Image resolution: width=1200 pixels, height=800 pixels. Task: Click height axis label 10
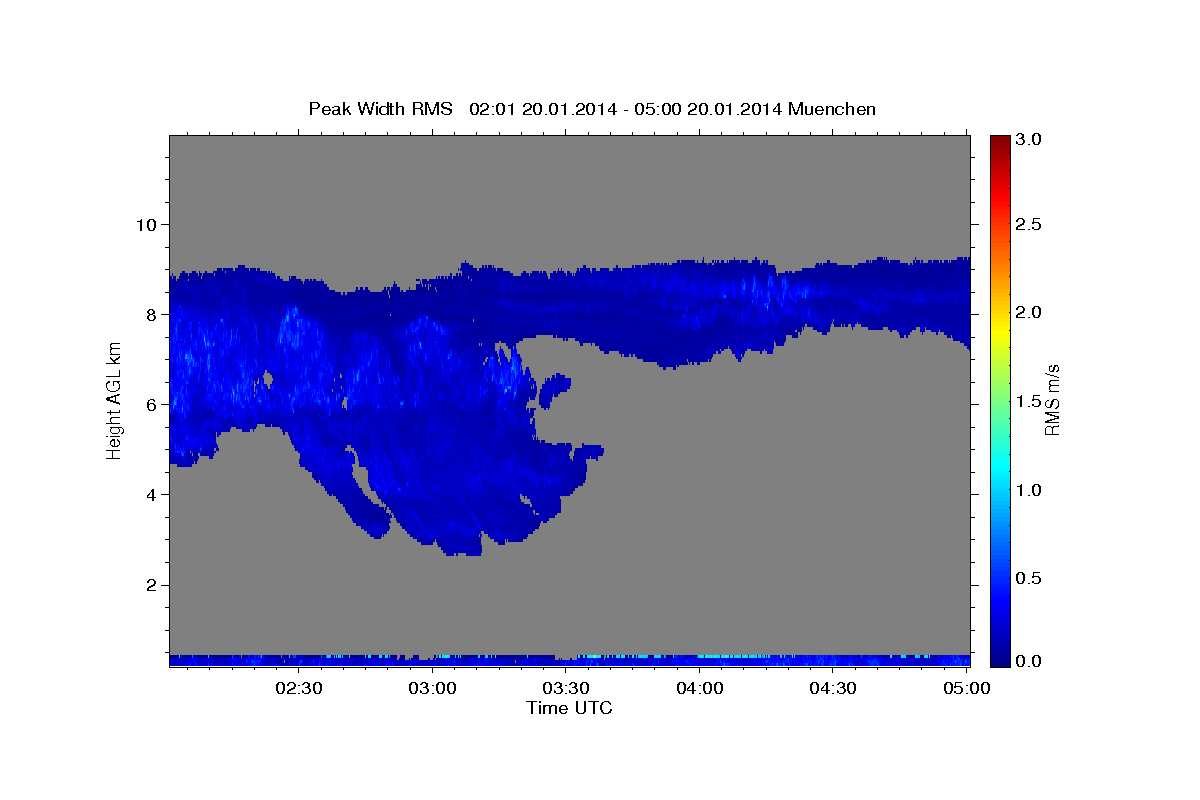pos(149,224)
